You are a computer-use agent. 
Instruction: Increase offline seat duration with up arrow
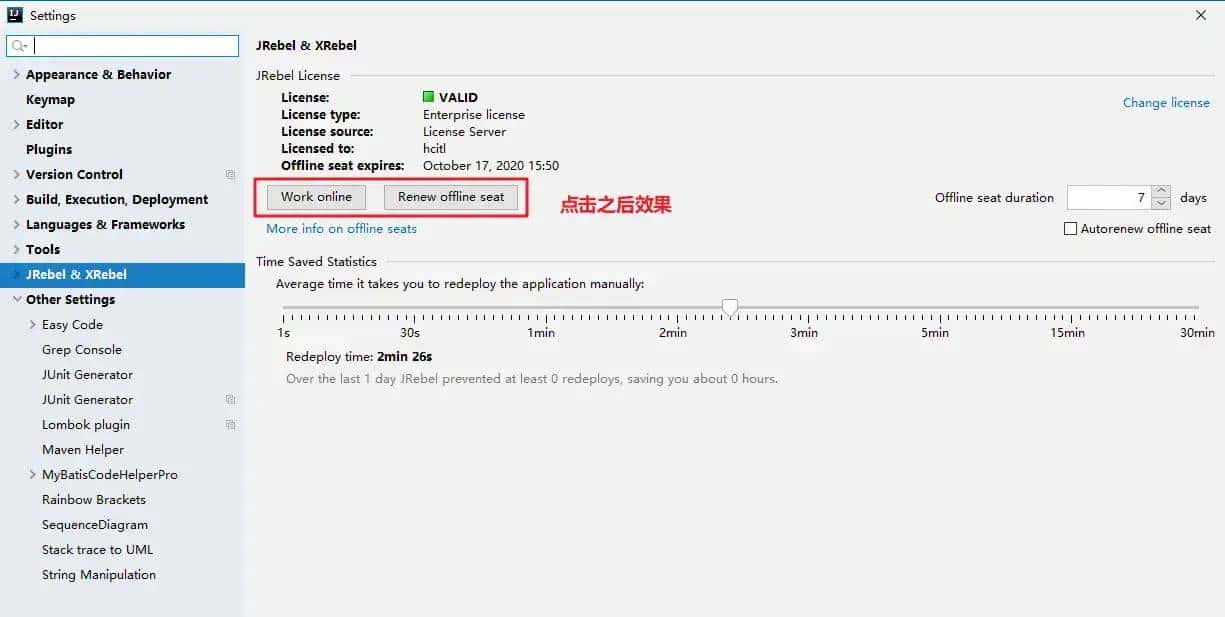(1161, 191)
